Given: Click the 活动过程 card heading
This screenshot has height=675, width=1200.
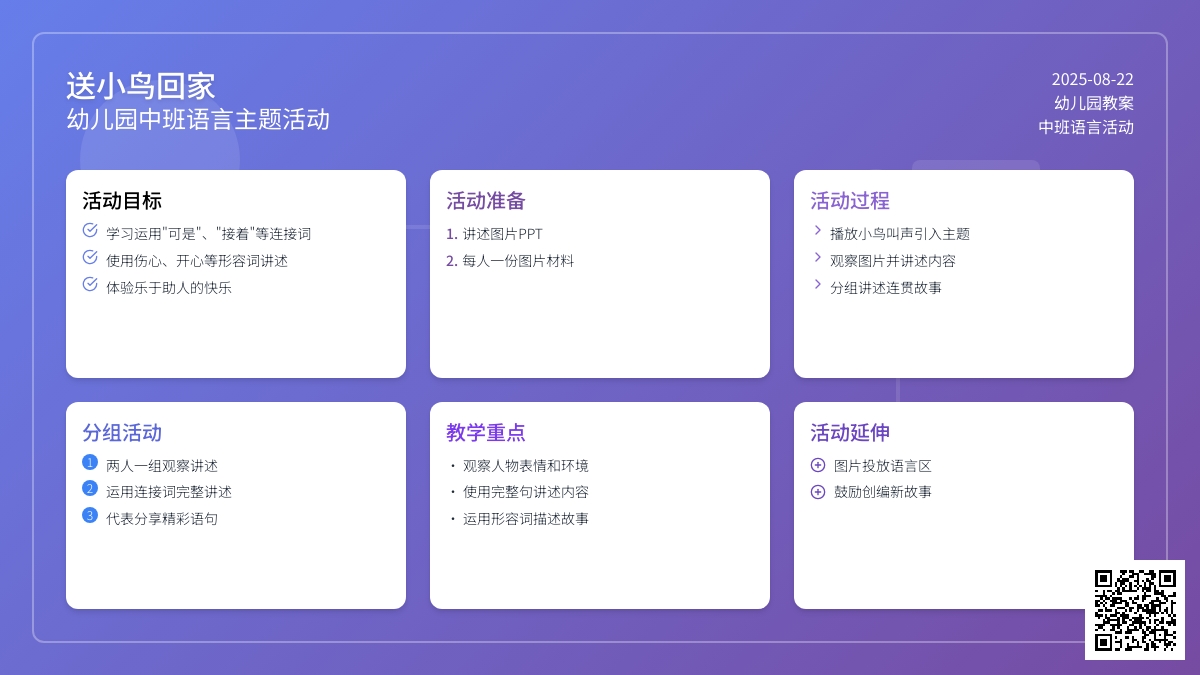Looking at the screenshot, I should click(850, 201).
